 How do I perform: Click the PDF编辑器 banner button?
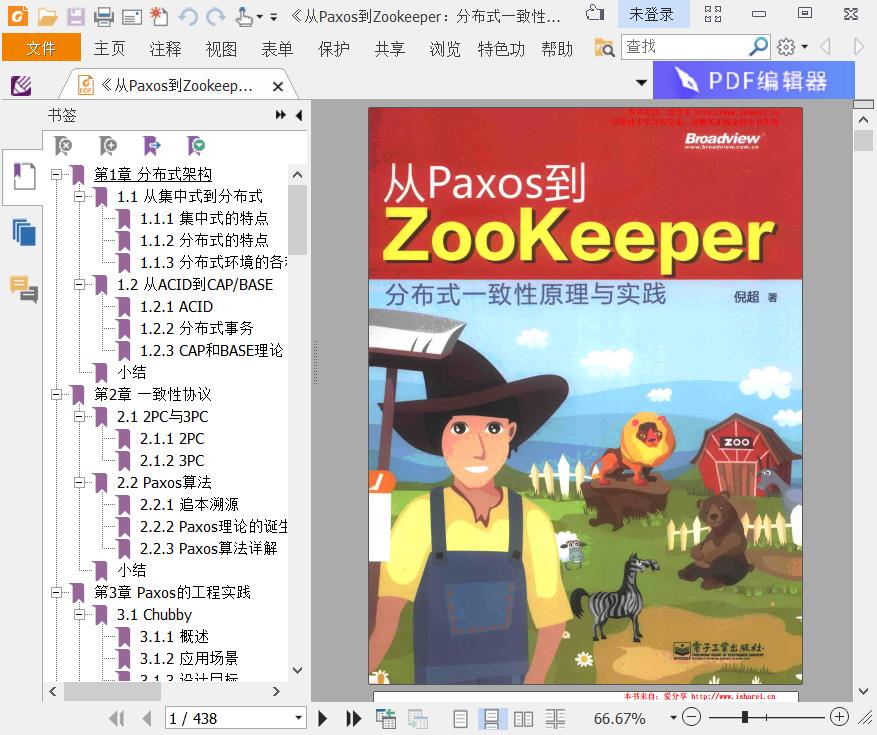coord(754,81)
